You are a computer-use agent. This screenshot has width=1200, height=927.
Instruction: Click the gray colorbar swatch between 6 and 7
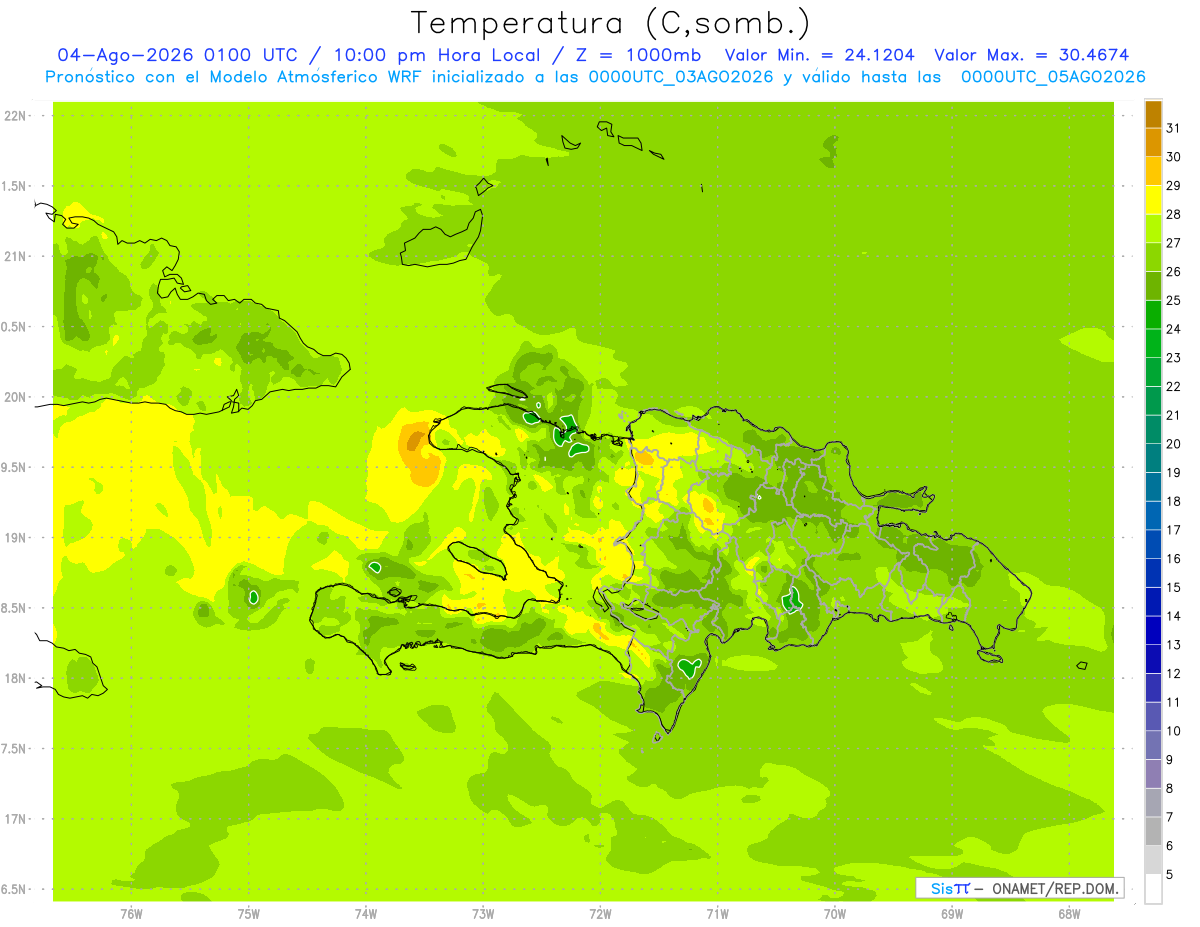pyautogui.click(x=1153, y=831)
